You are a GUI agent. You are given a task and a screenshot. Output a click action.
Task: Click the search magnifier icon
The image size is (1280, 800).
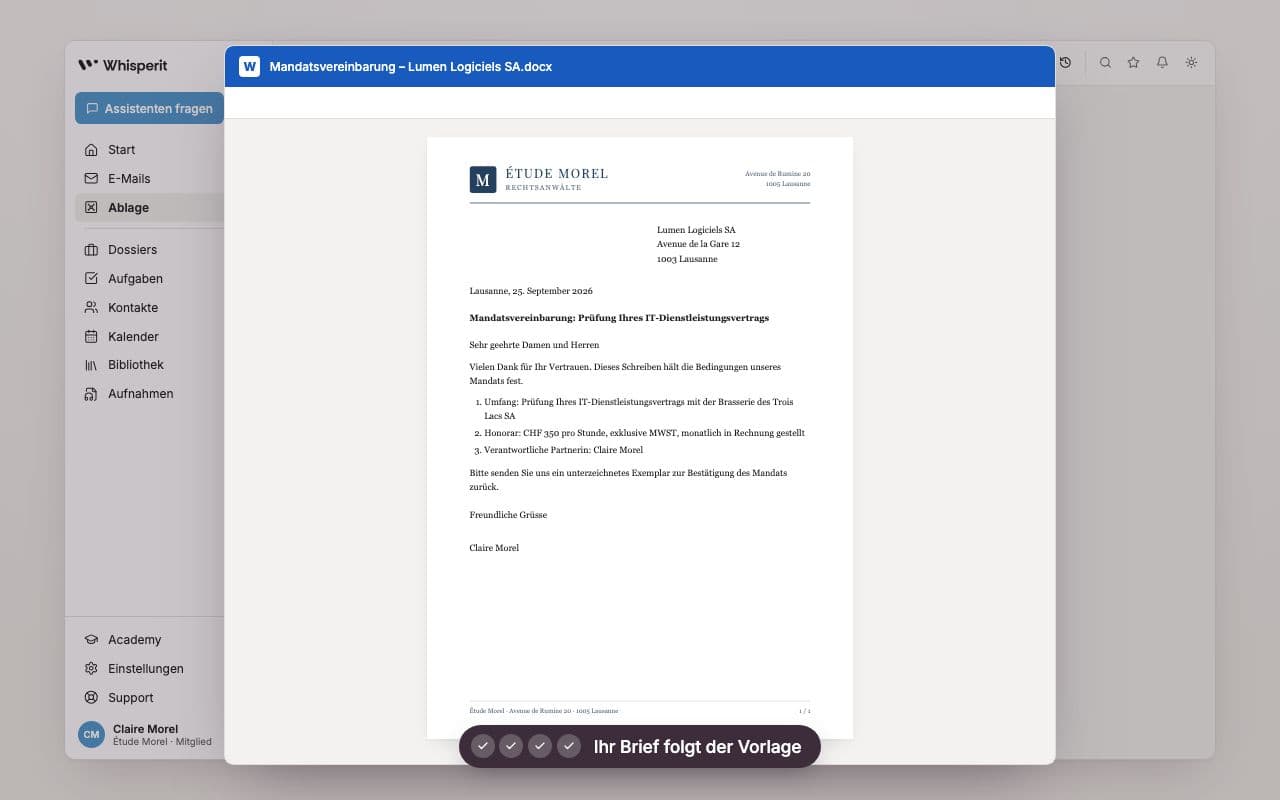click(1105, 62)
